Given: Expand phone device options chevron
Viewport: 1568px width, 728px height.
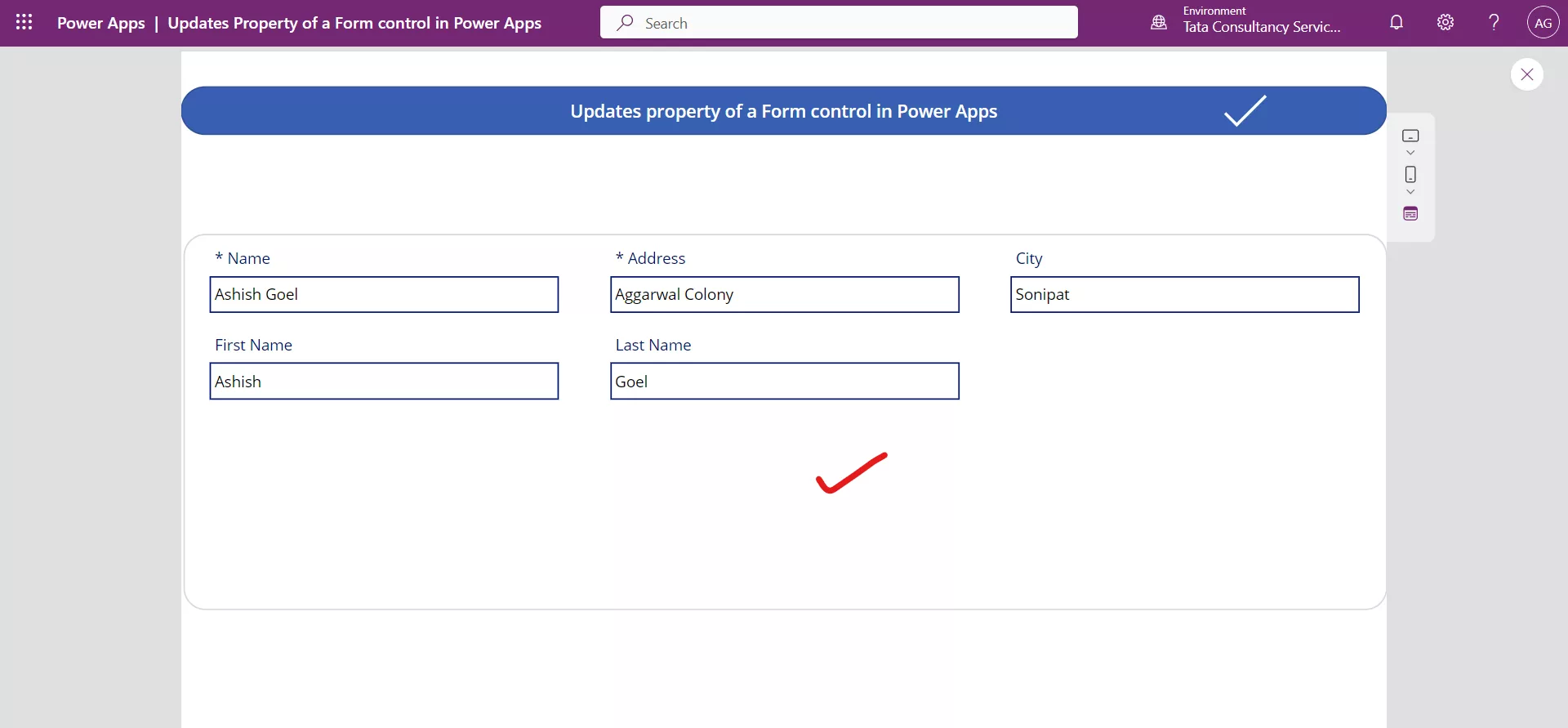Looking at the screenshot, I should click(x=1410, y=192).
